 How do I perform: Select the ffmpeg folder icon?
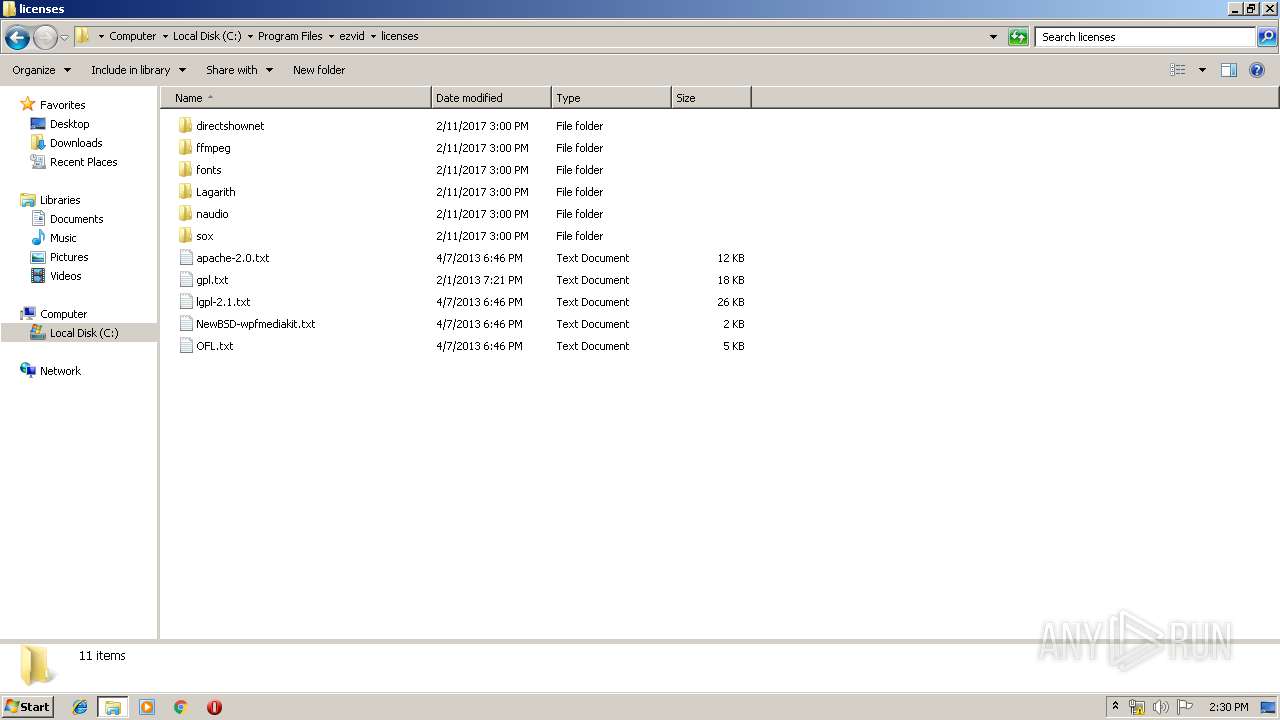(185, 148)
